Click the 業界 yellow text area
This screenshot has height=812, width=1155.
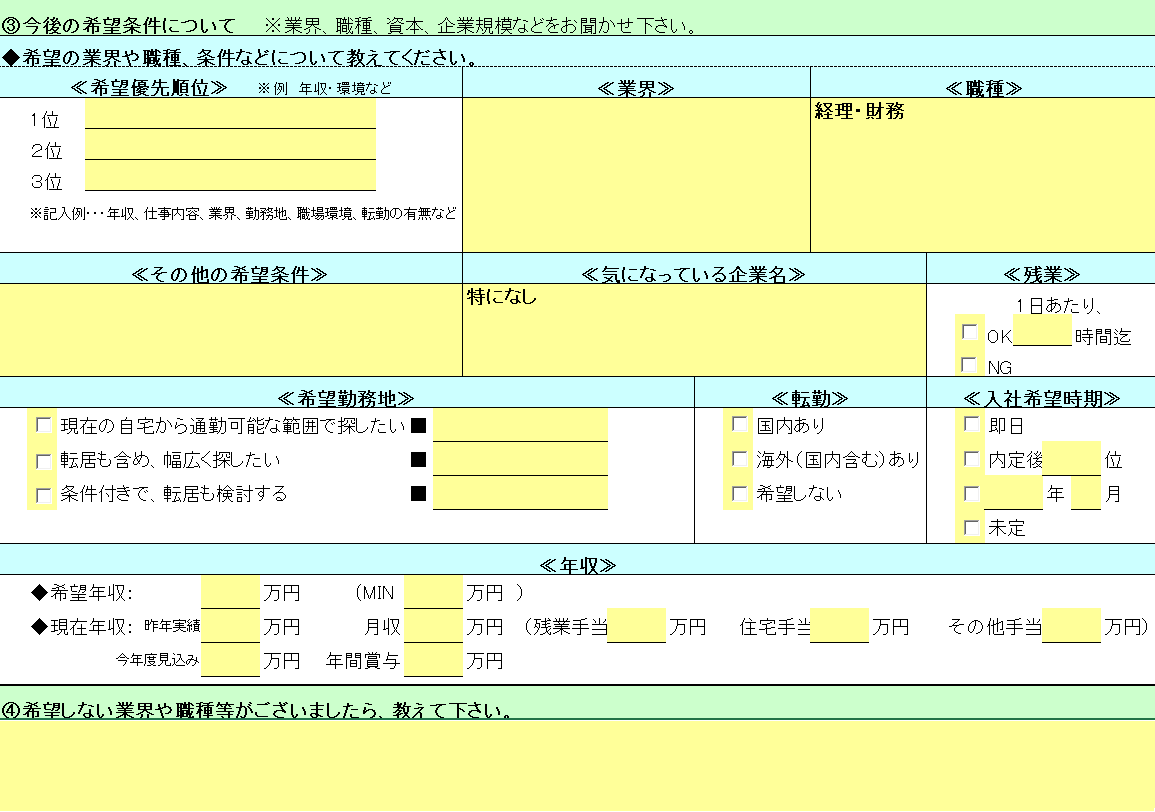tap(636, 175)
